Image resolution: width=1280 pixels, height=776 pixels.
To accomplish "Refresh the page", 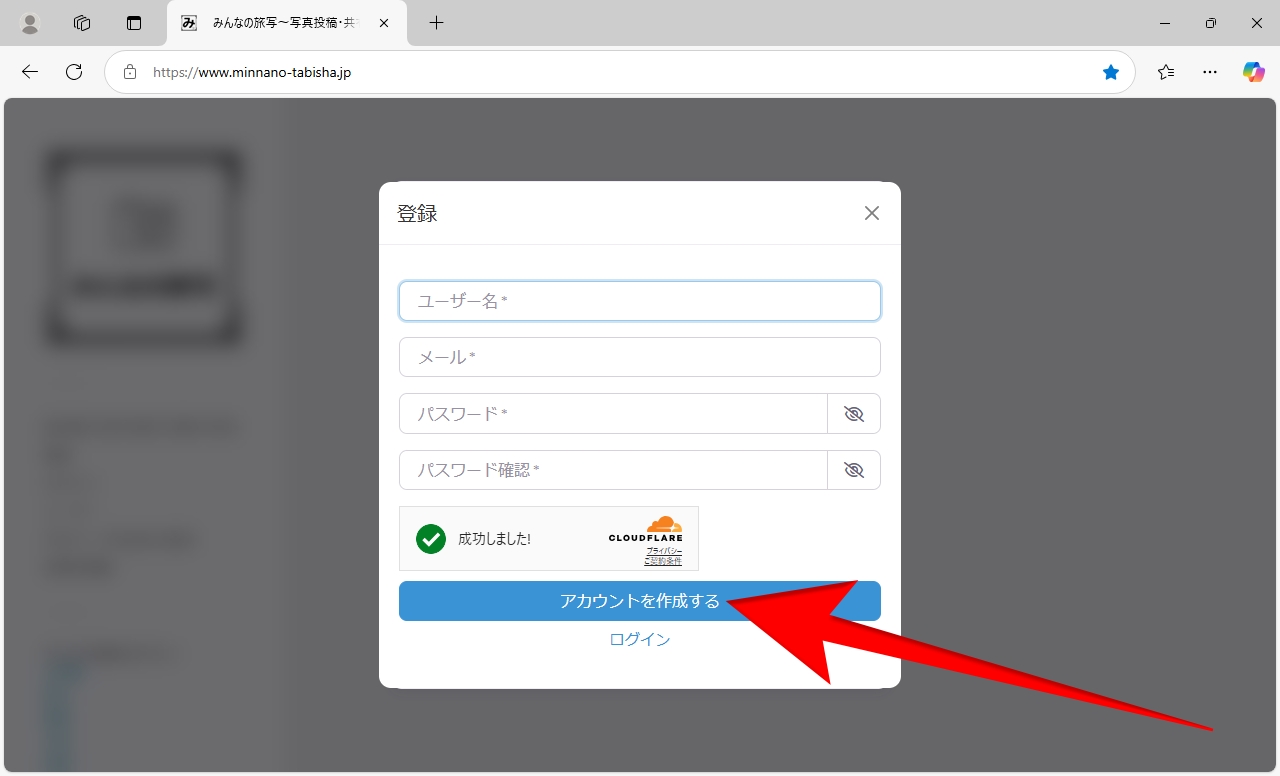I will click(74, 72).
